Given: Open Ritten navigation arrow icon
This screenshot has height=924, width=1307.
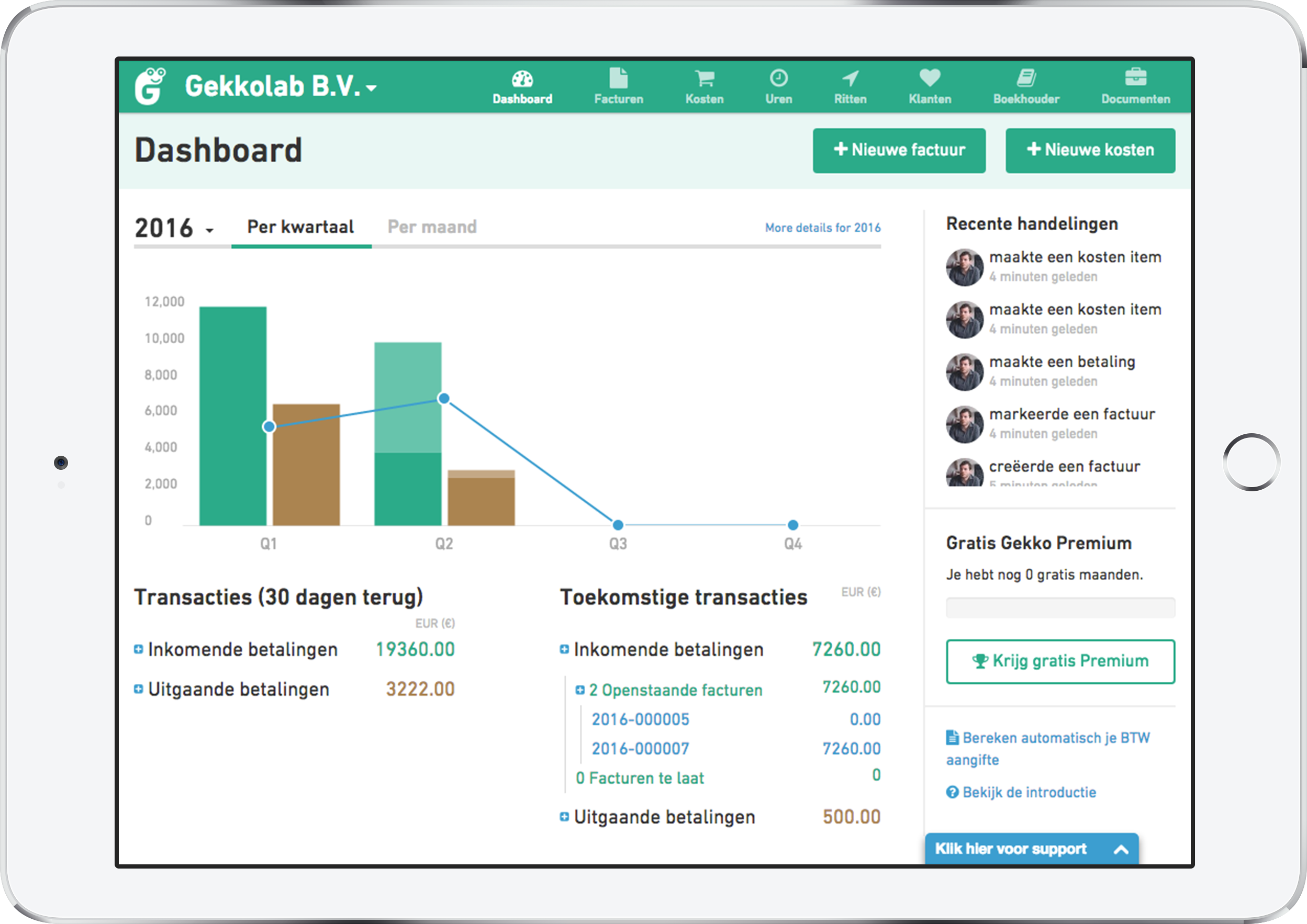Looking at the screenshot, I should pyautogui.click(x=850, y=78).
